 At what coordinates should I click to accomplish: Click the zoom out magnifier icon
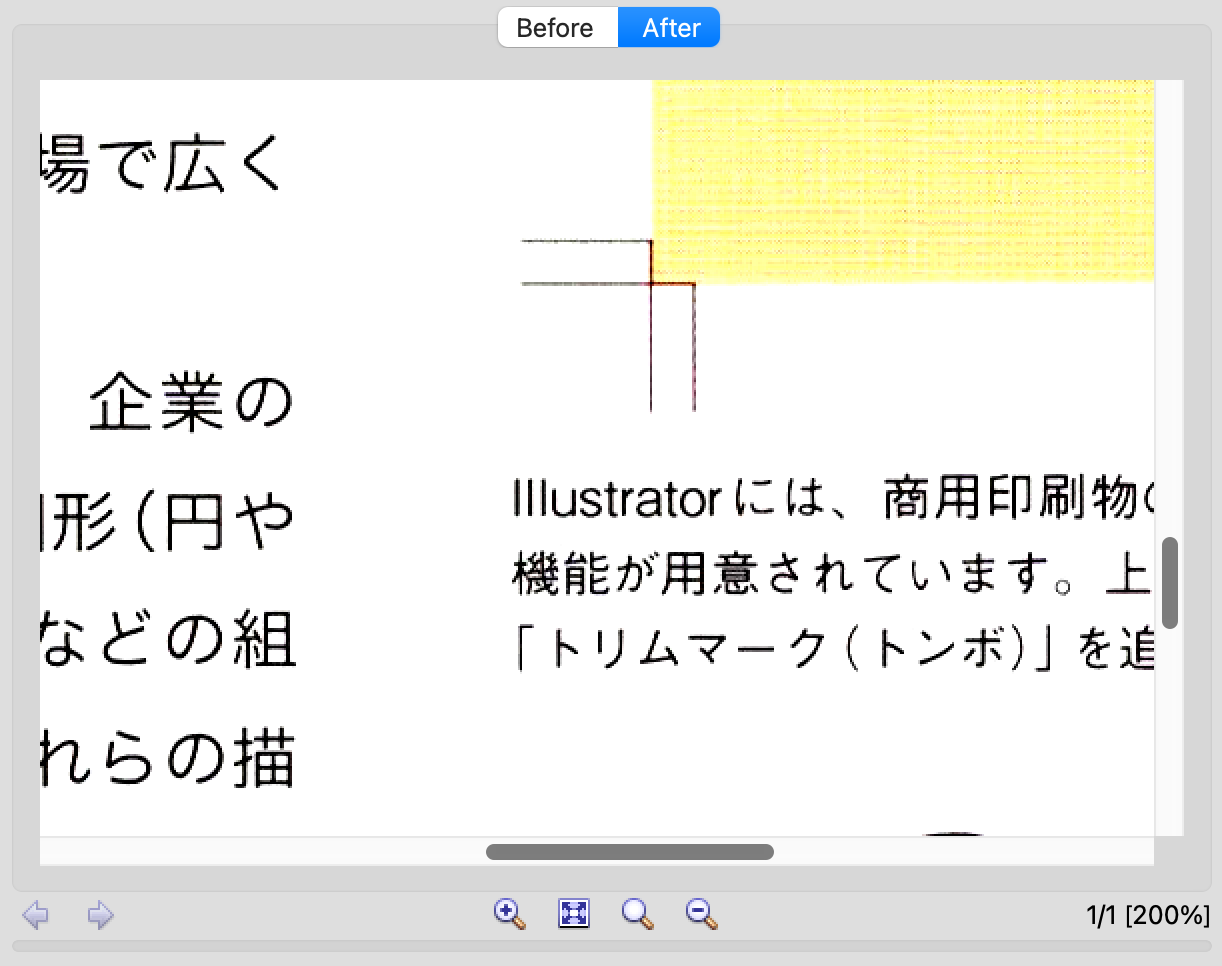coord(701,914)
